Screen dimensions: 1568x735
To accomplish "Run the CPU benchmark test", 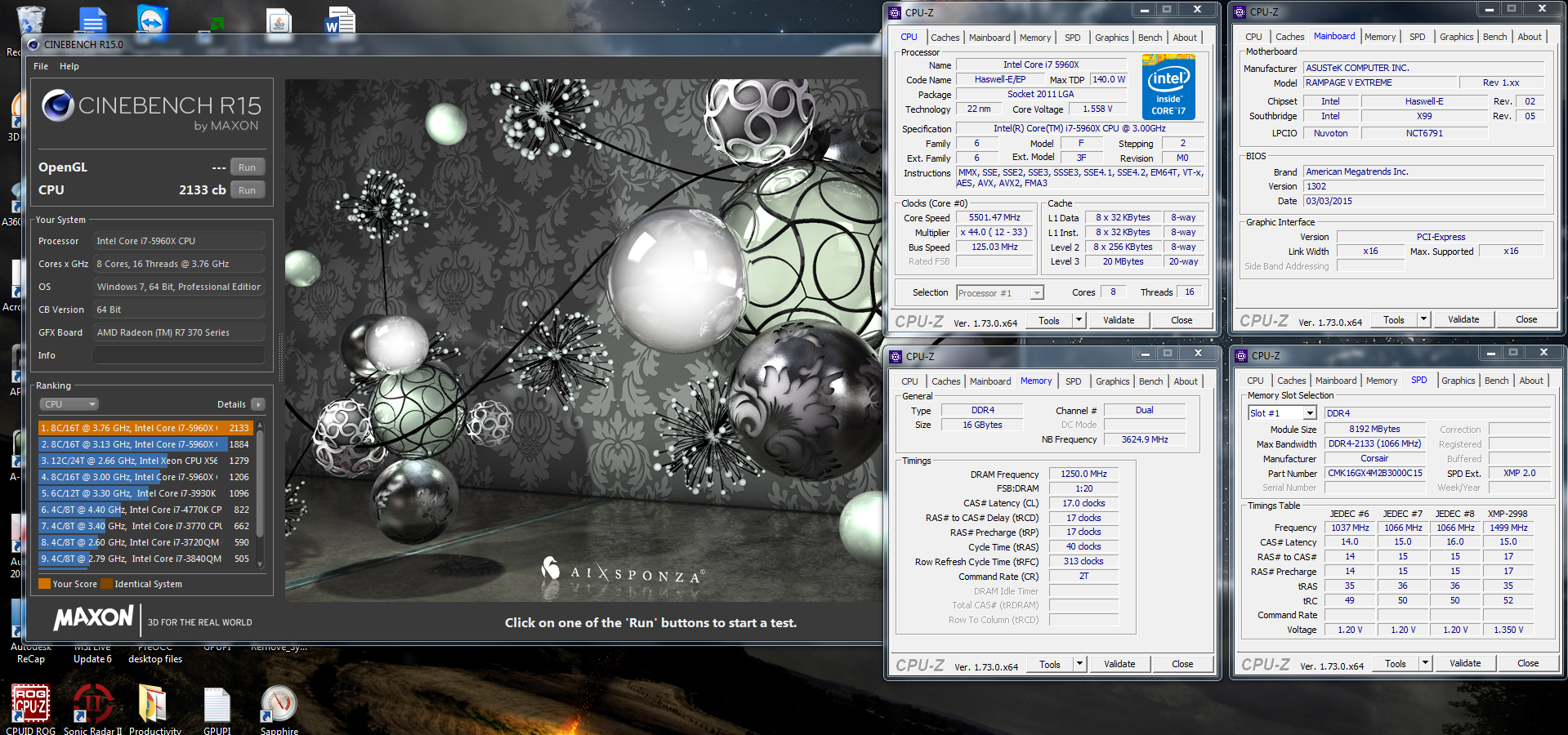I will [x=247, y=190].
